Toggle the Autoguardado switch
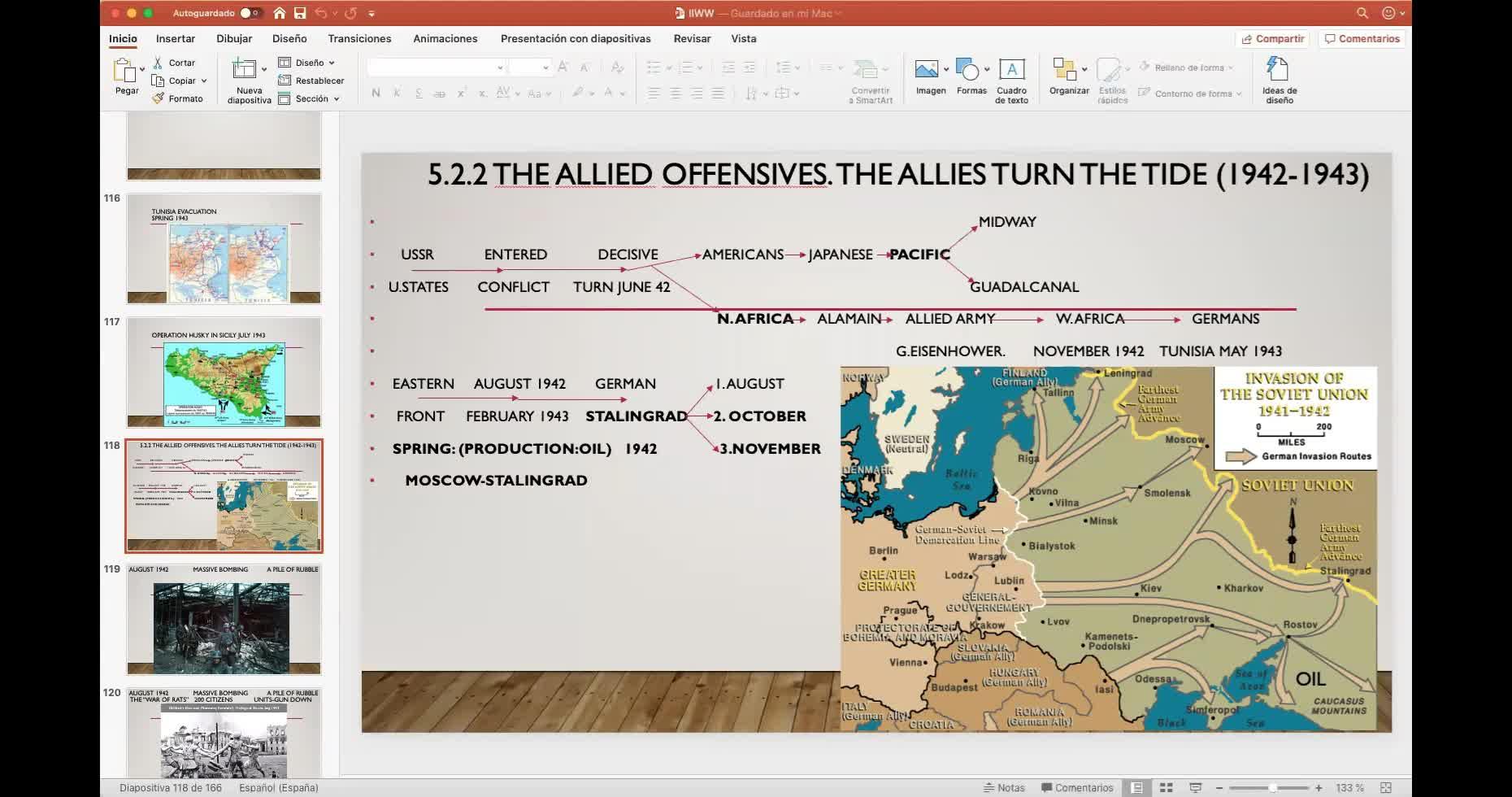The image size is (1512, 797). pyautogui.click(x=250, y=13)
